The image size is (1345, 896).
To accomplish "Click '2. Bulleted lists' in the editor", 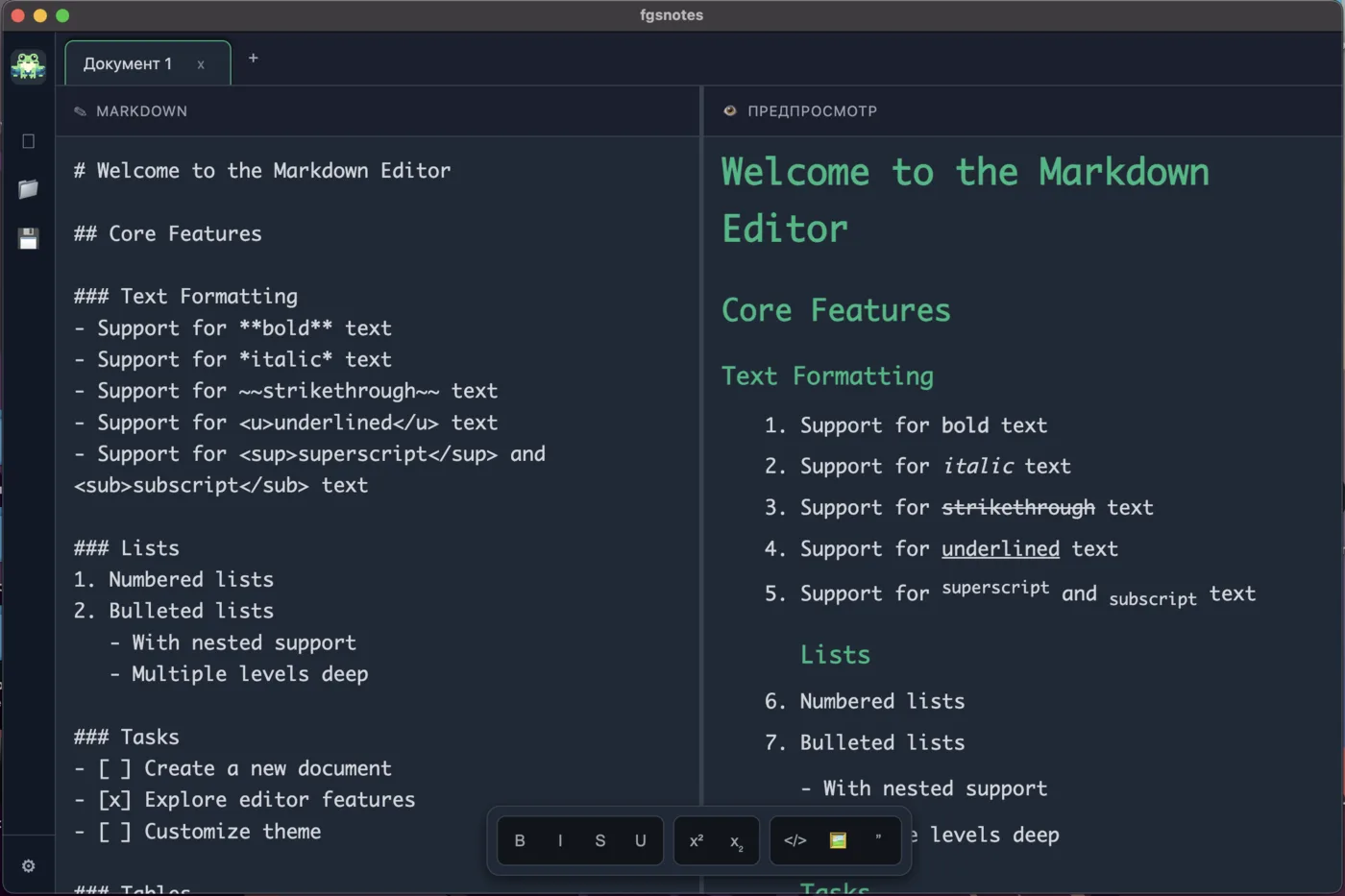I will (174, 611).
